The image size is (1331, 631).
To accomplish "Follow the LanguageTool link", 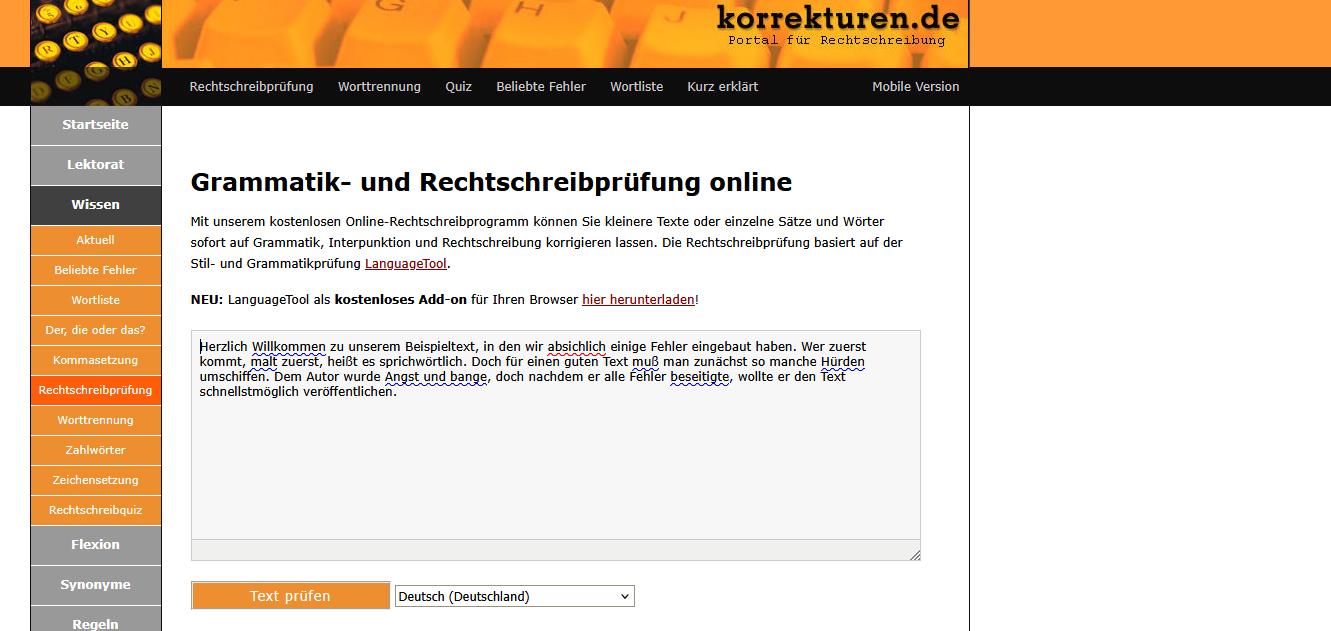I will (x=405, y=264).
